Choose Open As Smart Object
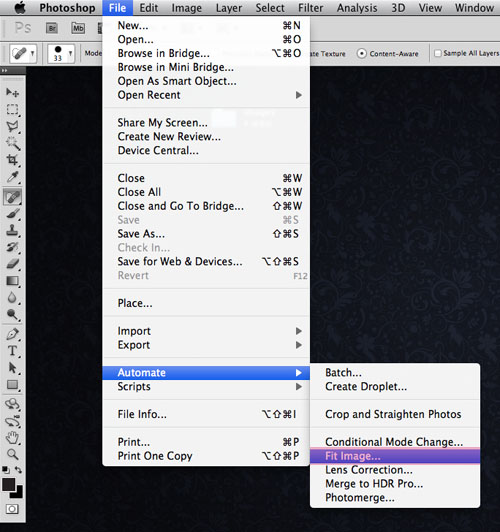The image size is (500, 532). 206,81
